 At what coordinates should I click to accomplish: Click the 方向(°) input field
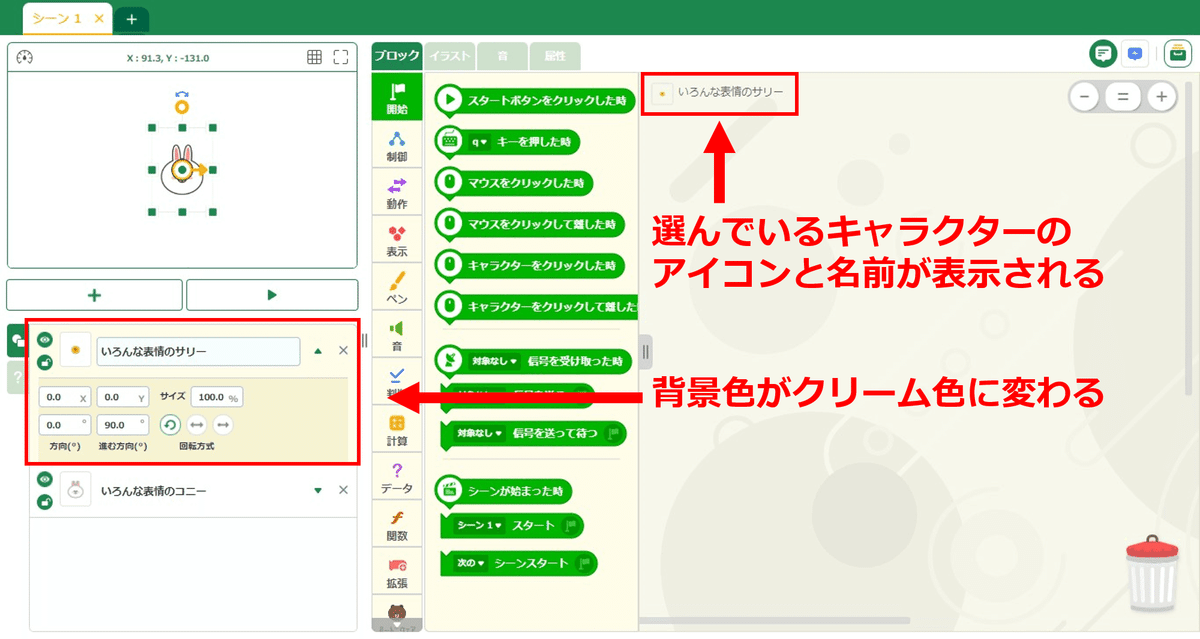[x=65, y=425]
